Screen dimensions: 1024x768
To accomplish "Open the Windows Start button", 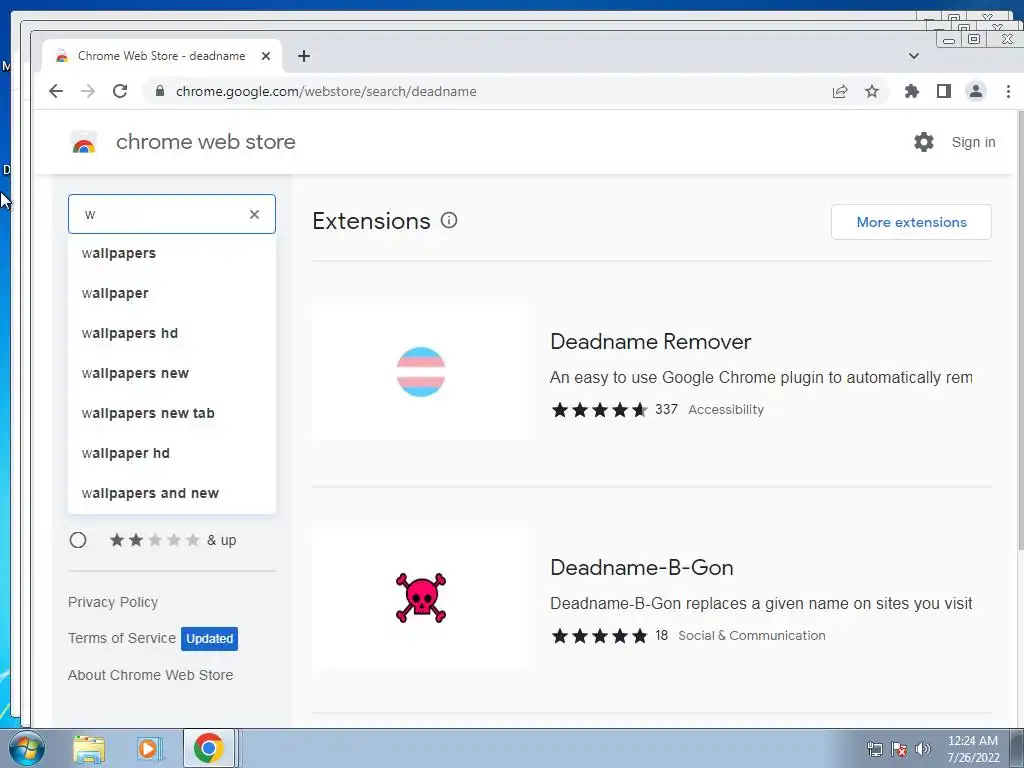I will [27, 748].
